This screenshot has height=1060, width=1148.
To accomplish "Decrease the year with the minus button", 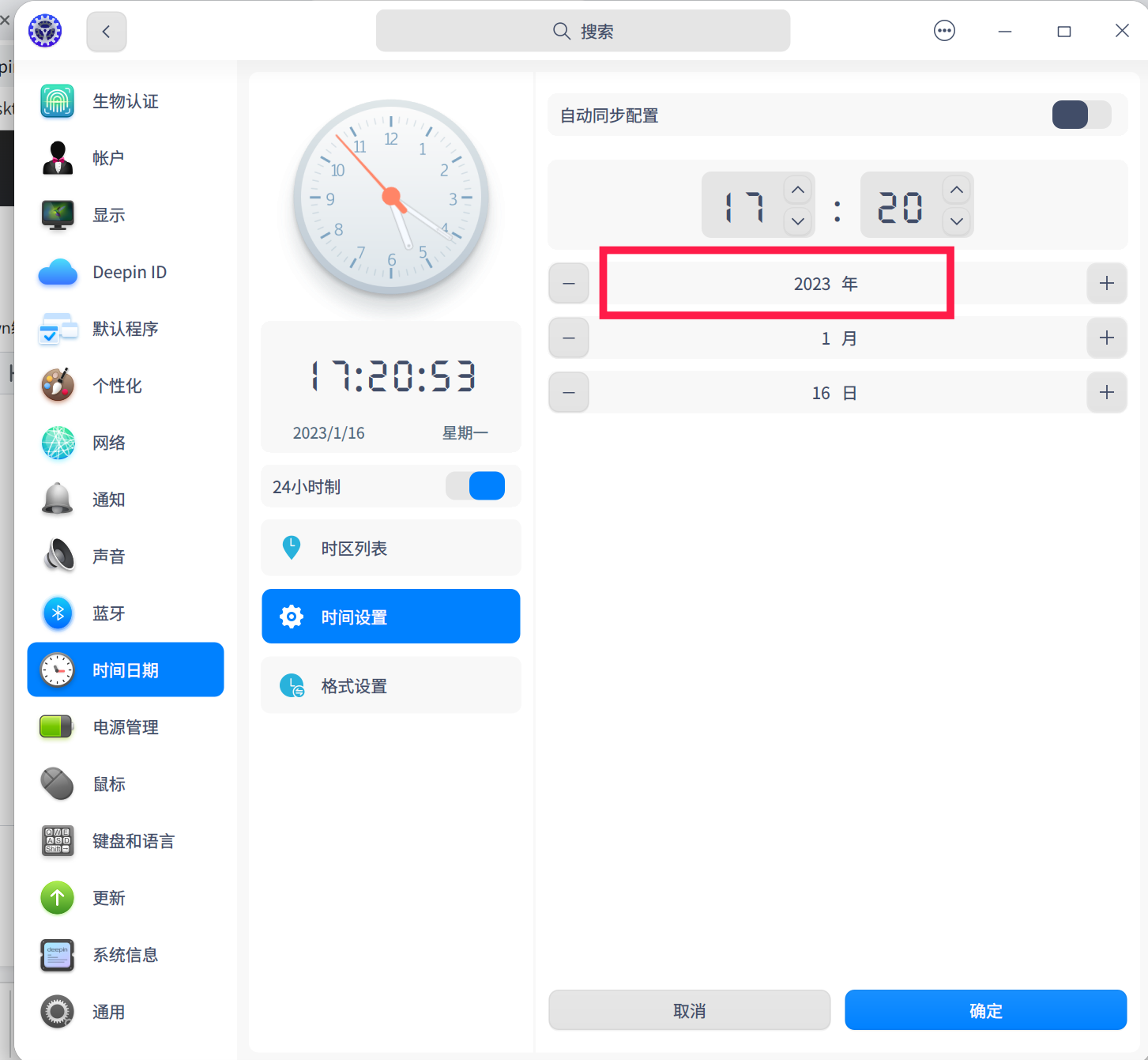I will (x=569, y=283).
